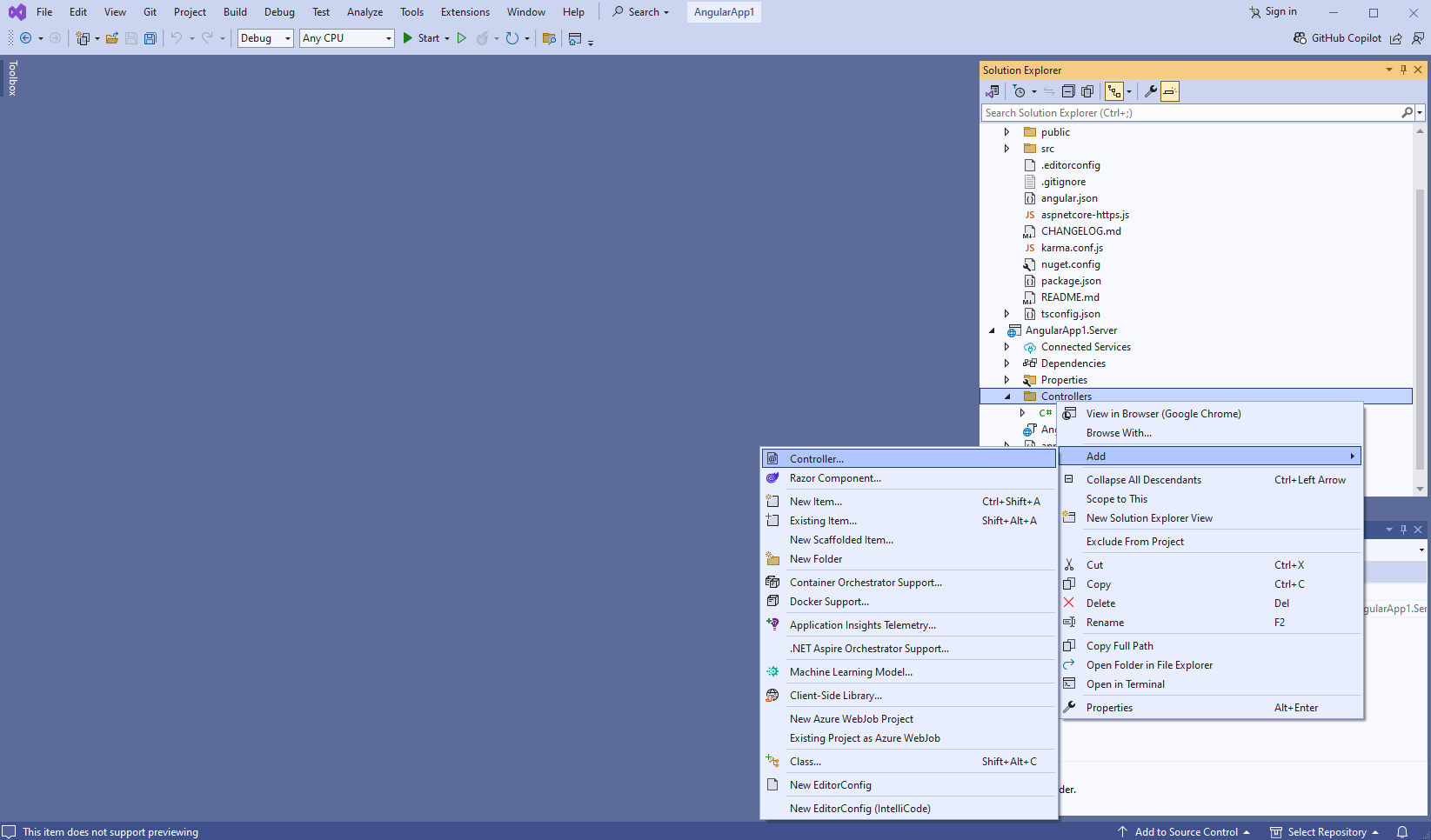Screen dimensions: 1431x840
Task: Click the Open File folder icon
Action: (x=112, y=38)
